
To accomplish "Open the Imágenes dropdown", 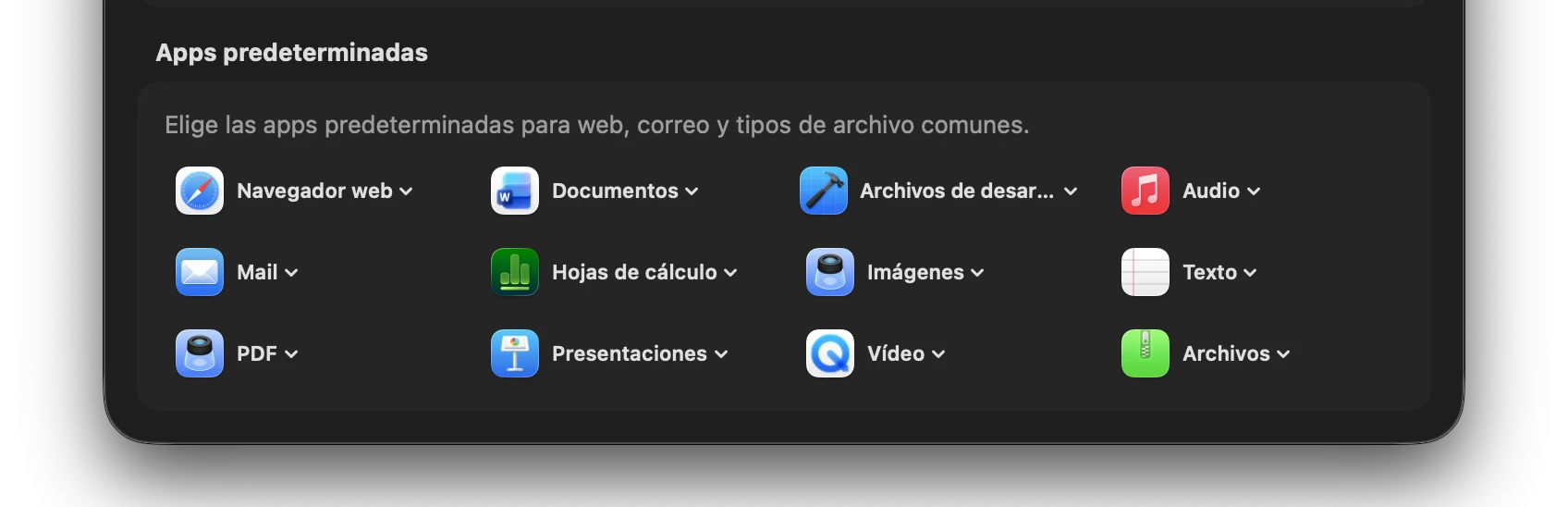I will pyautogui.click(x=925, y=272).
